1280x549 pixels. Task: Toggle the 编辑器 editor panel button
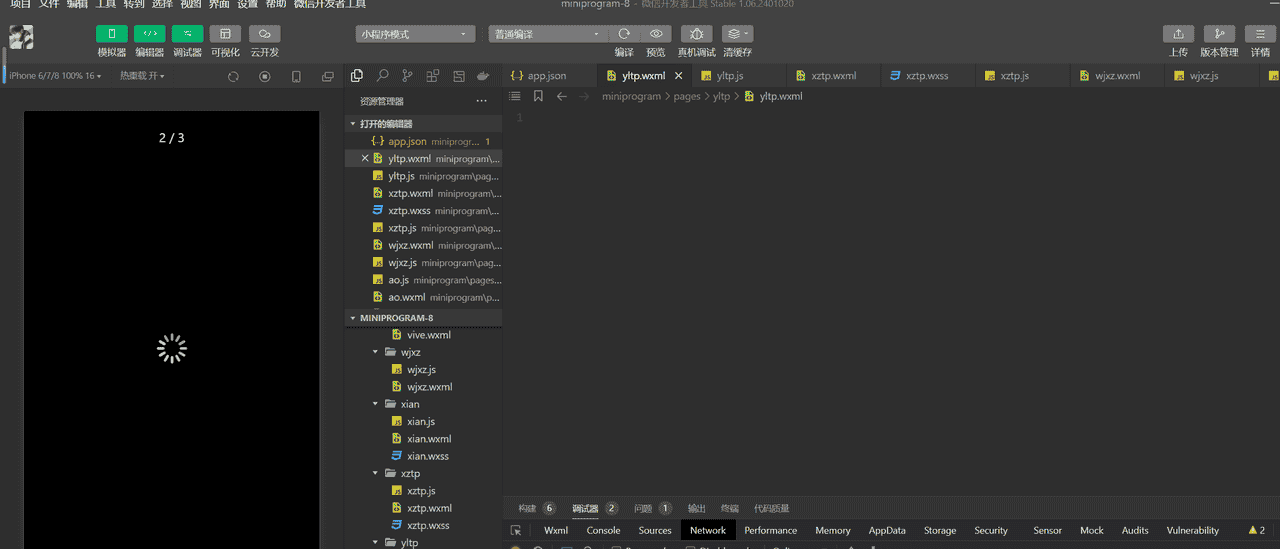click(149, 34)
